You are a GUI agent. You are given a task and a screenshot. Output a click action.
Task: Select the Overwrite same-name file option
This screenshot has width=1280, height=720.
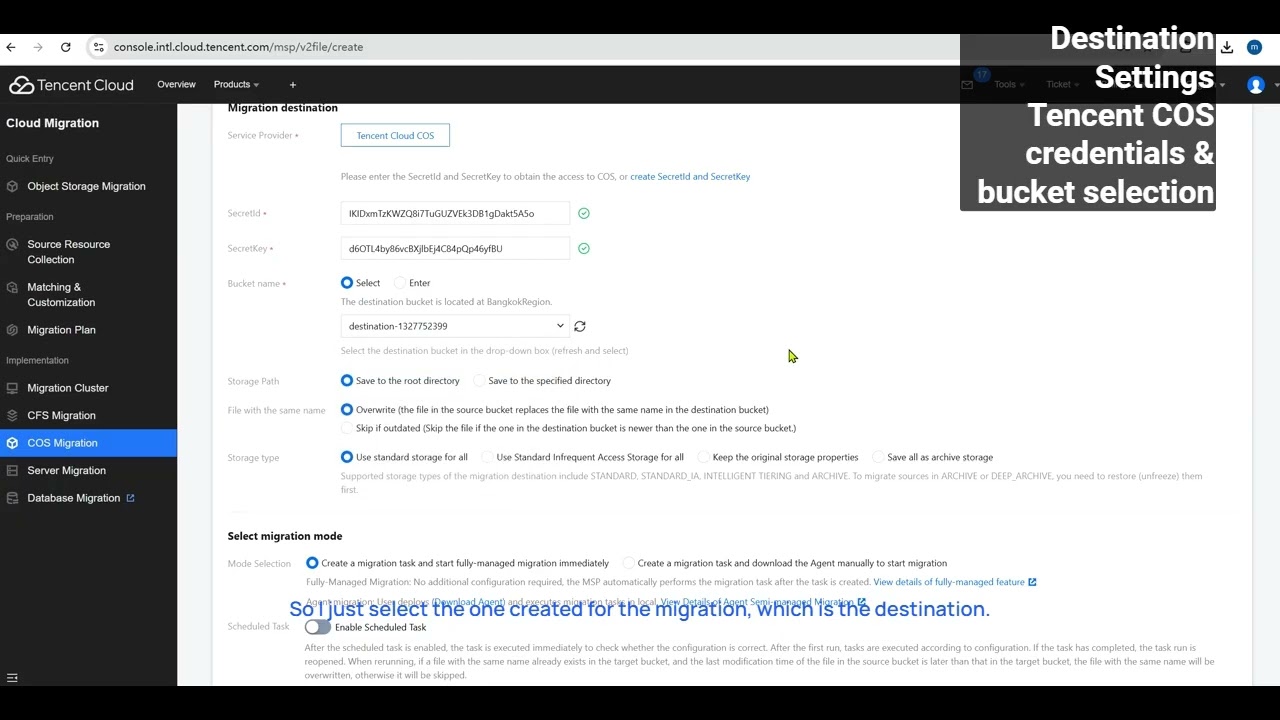coord(347,410)
